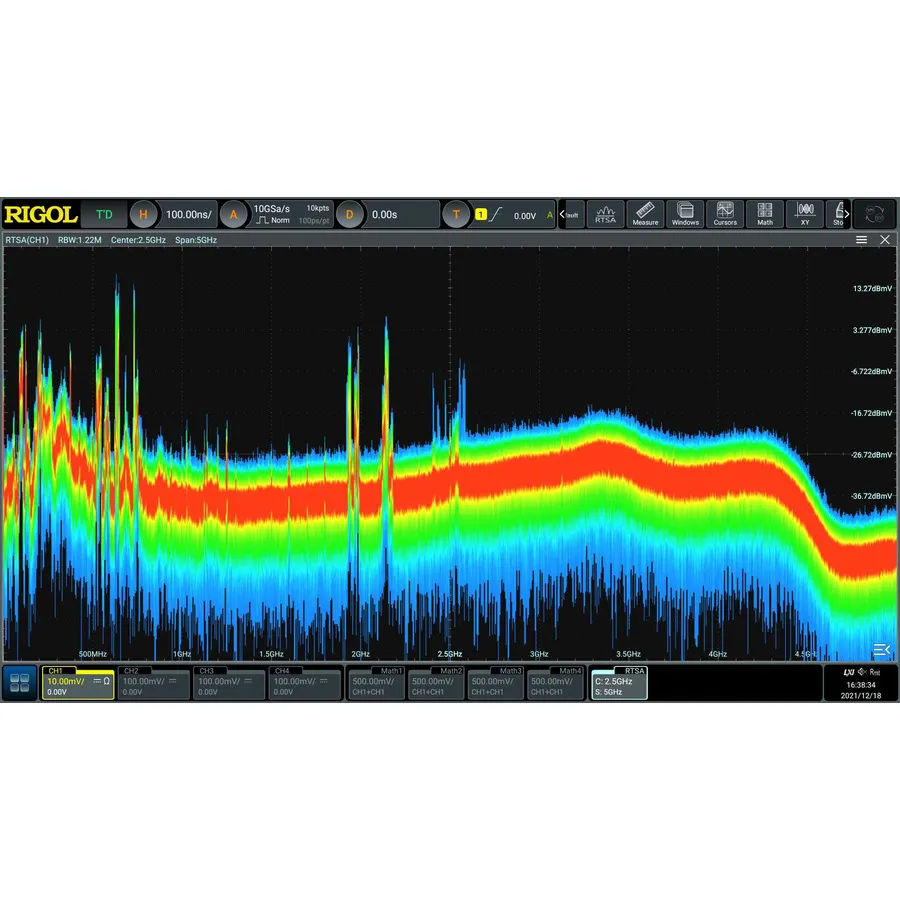Click the T'D trigger status button
This screenshot has width=900, height=900.
point(103,214)
